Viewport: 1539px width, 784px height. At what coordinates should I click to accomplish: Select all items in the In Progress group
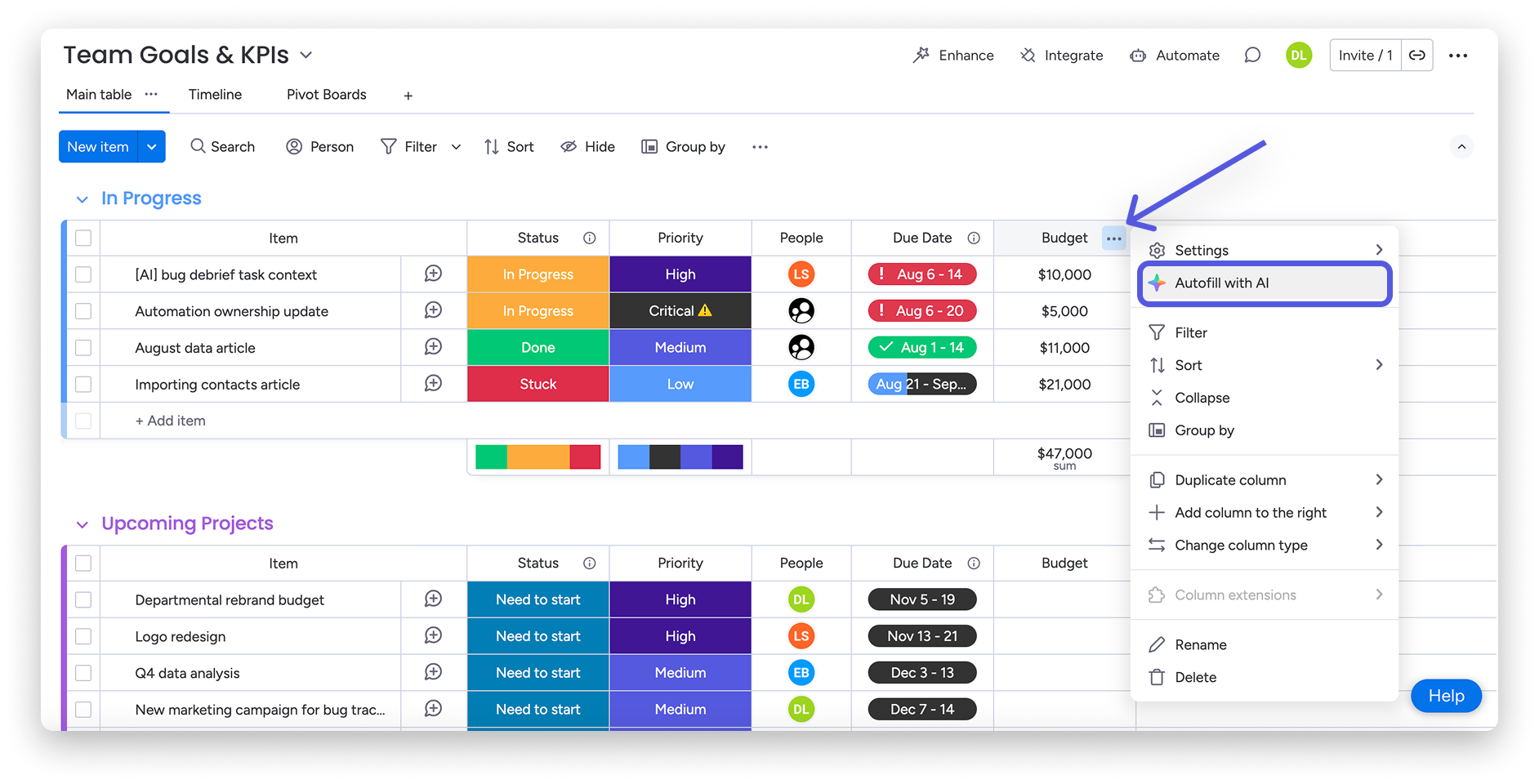pyautogui.click(x=83, y=238)
